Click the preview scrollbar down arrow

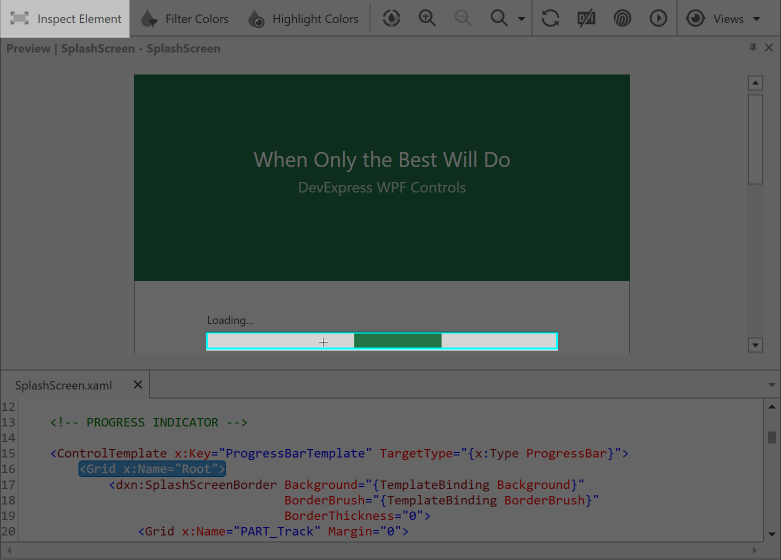click(x=756, y=345)
